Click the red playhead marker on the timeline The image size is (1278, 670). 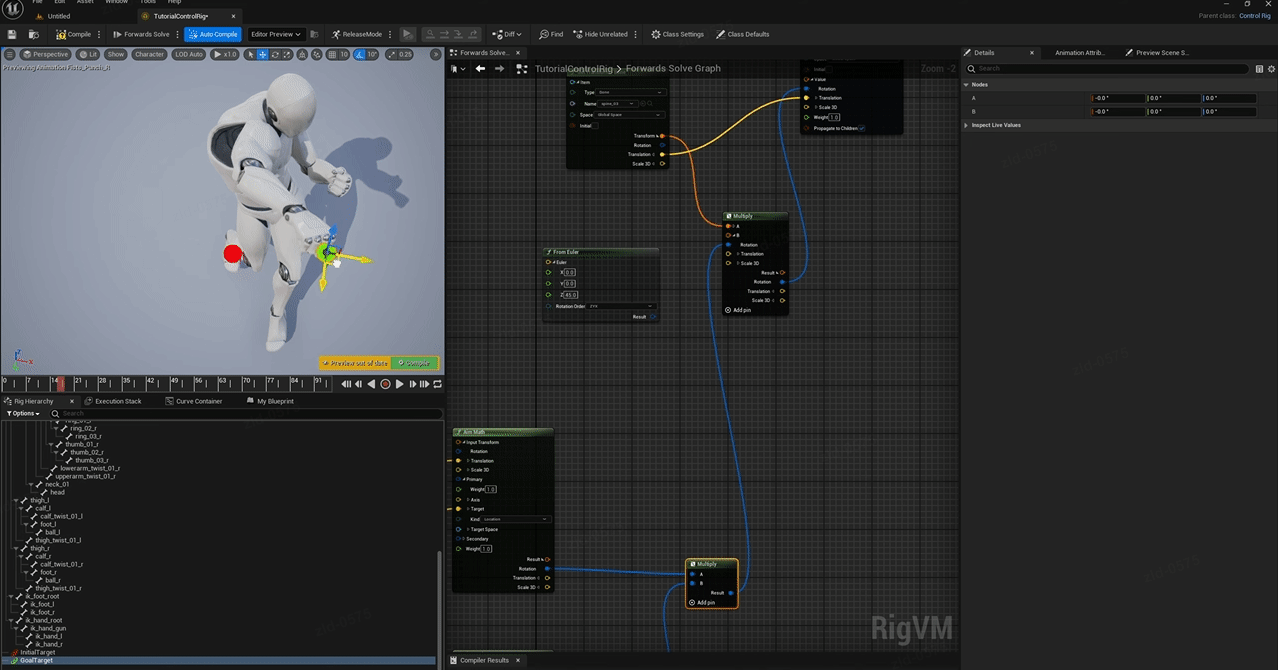[60, 383]
